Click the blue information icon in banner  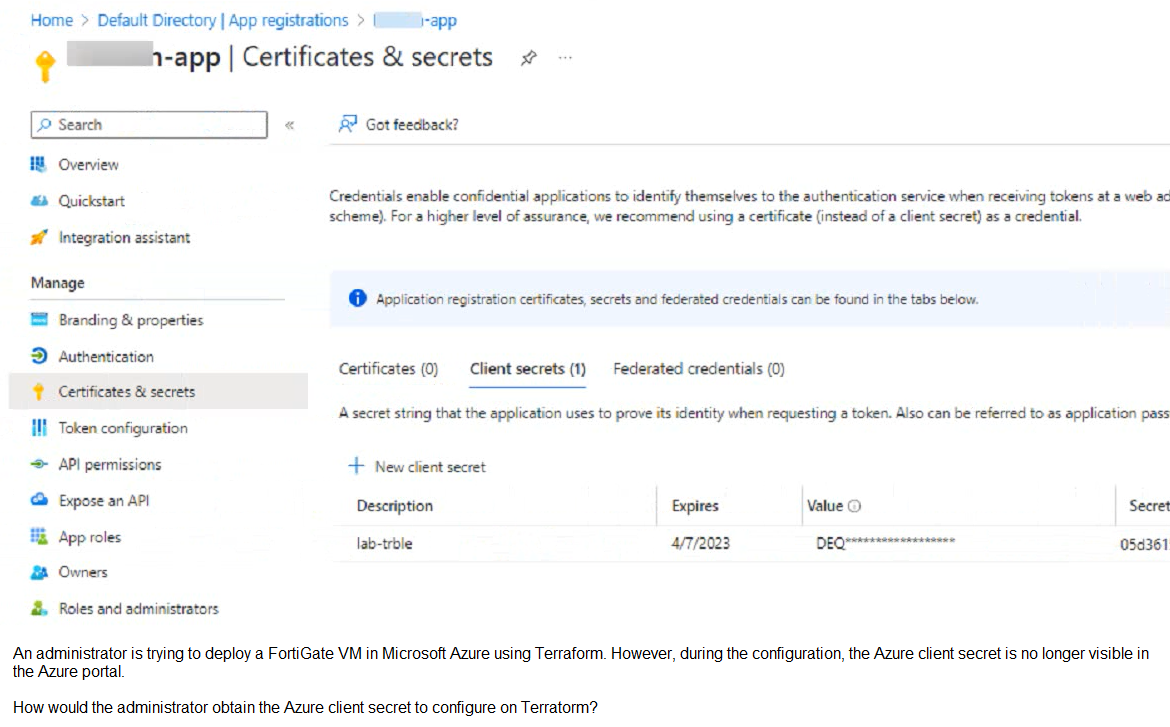coord(358,299)
